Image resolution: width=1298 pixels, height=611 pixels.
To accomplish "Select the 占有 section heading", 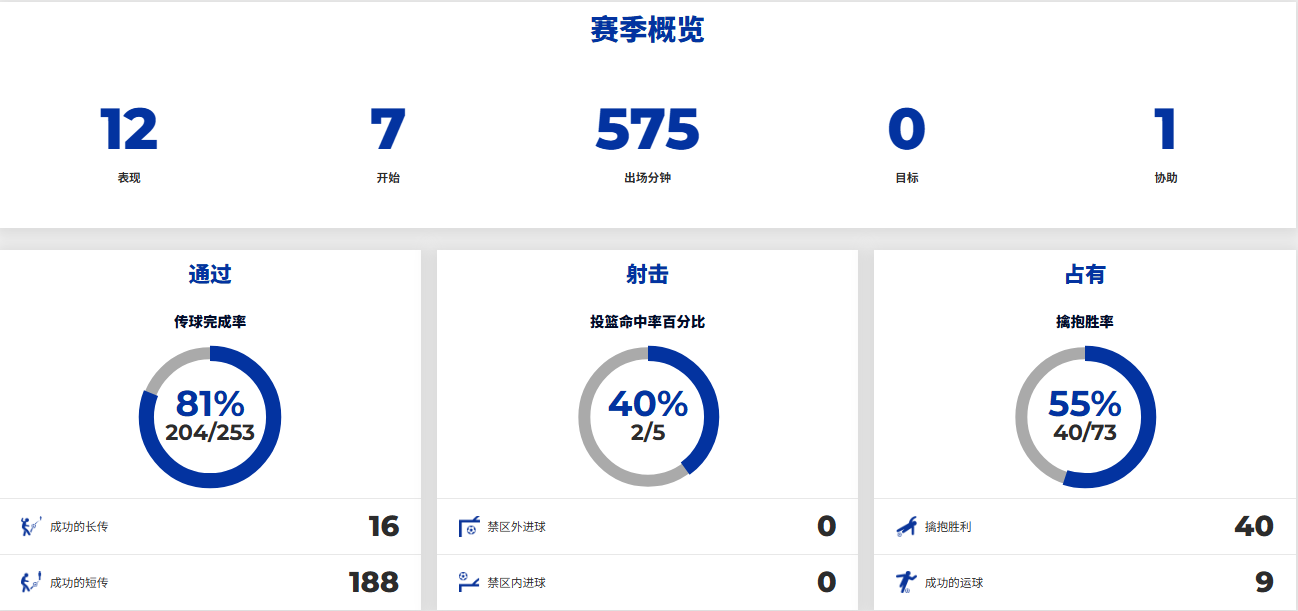I will (x=1085, y=274).
